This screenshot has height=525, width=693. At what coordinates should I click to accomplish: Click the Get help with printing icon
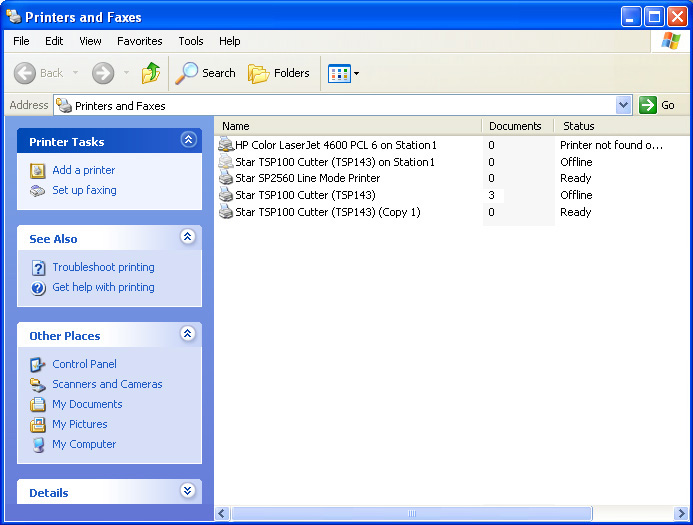[x=38, y=288]
